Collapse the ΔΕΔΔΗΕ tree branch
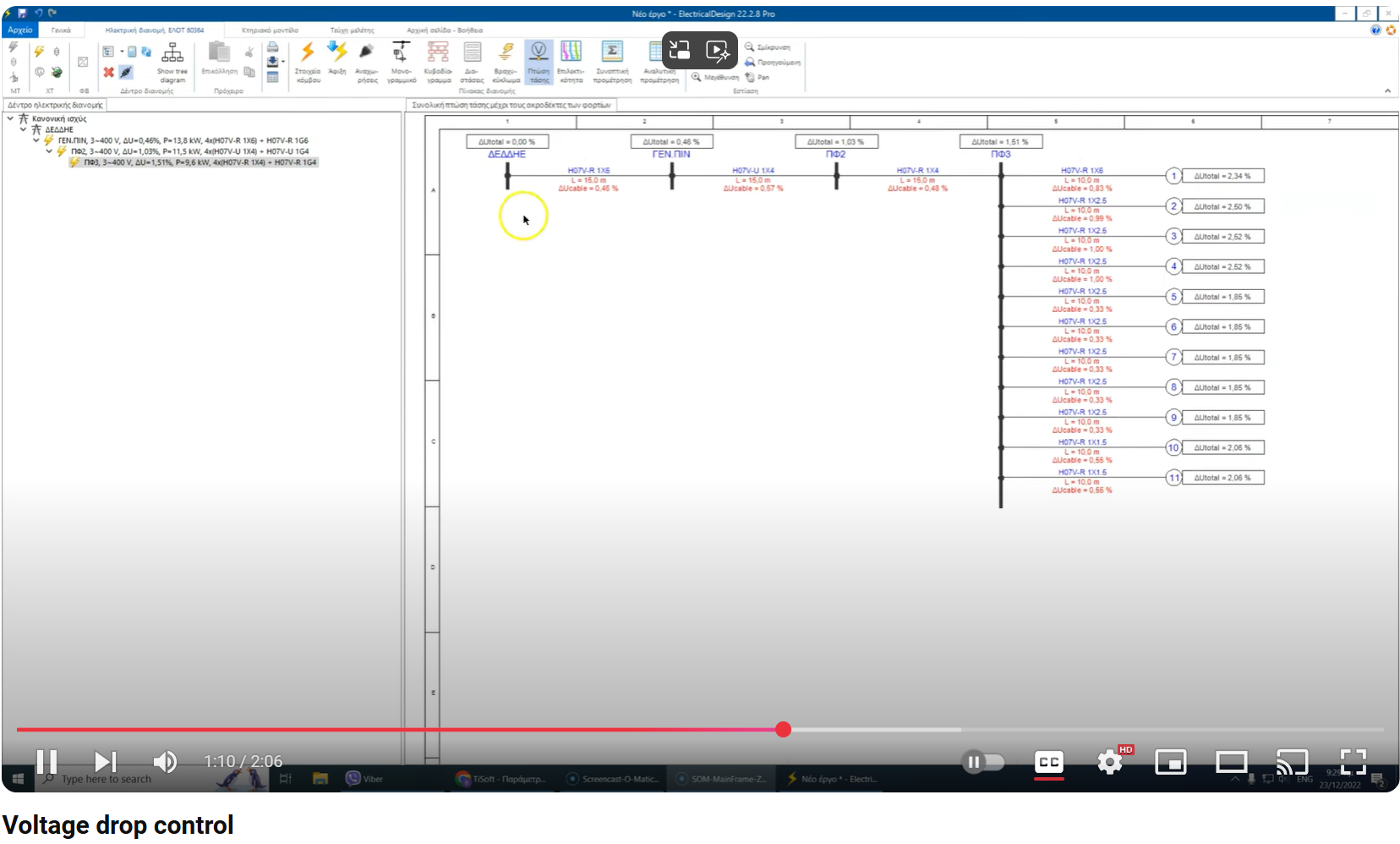The width and height of the screenshot is (1400, 844). pos(23,129)
